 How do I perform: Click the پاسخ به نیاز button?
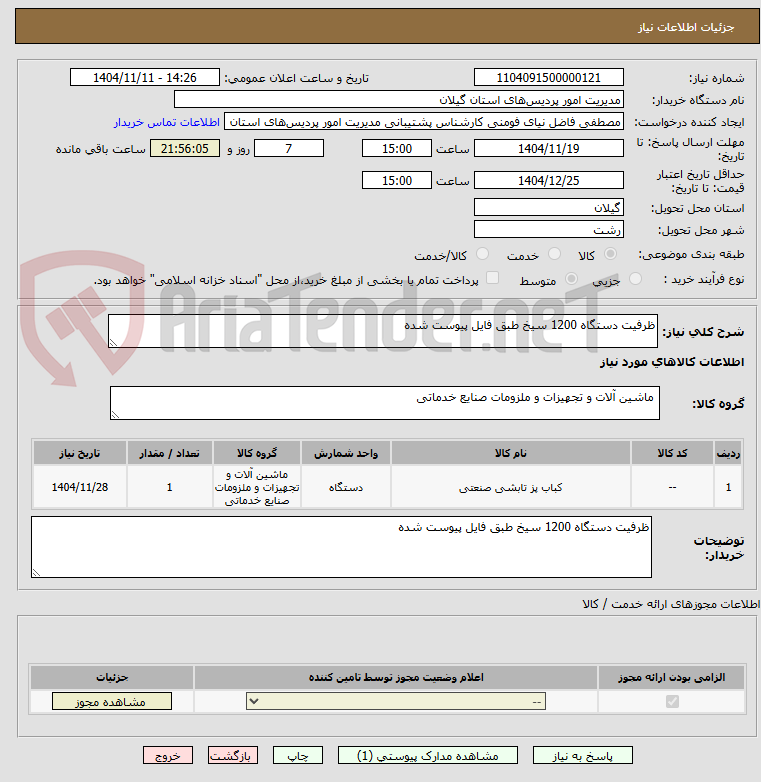582,756
